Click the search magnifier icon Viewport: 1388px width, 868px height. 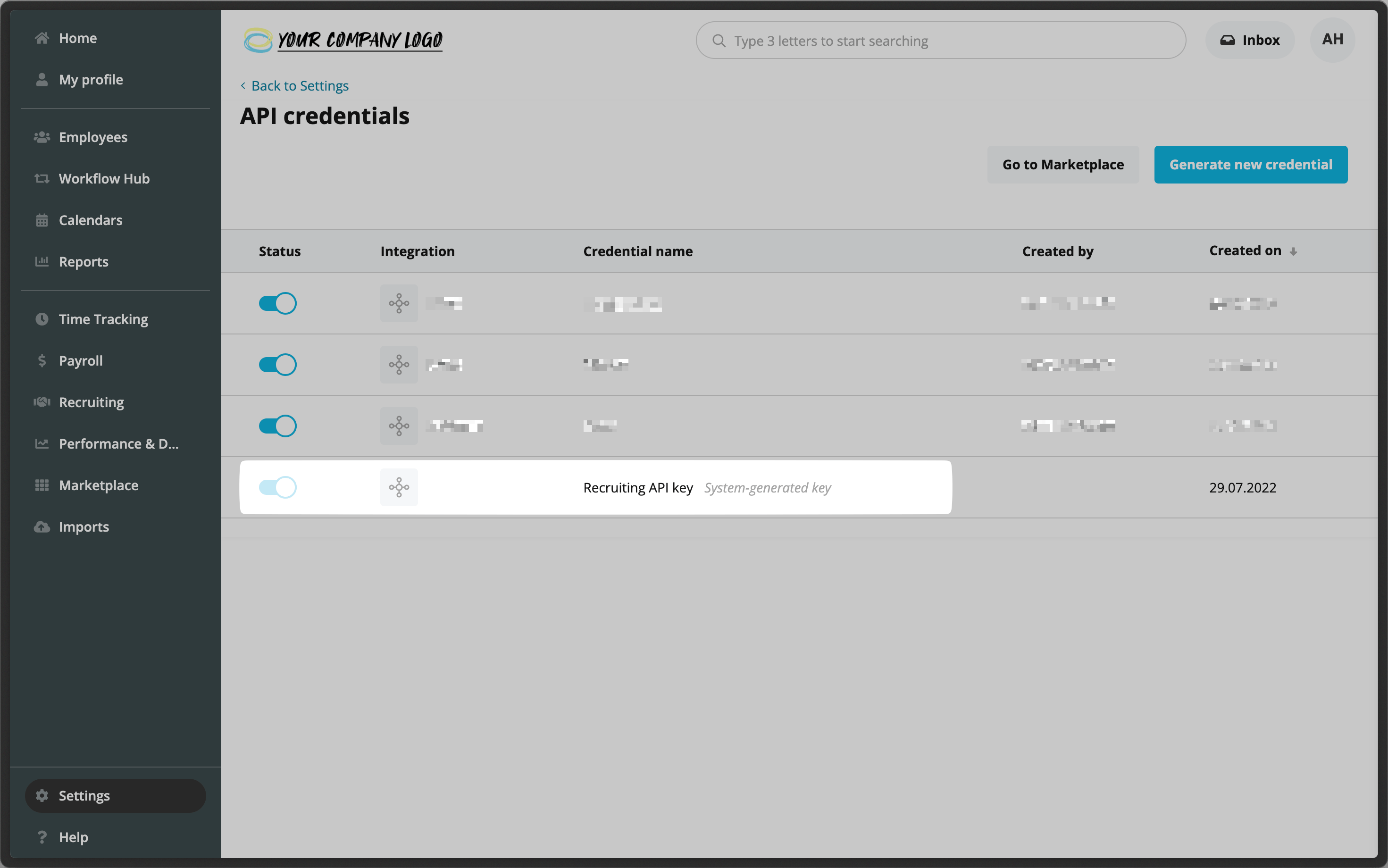click(719, 41)
